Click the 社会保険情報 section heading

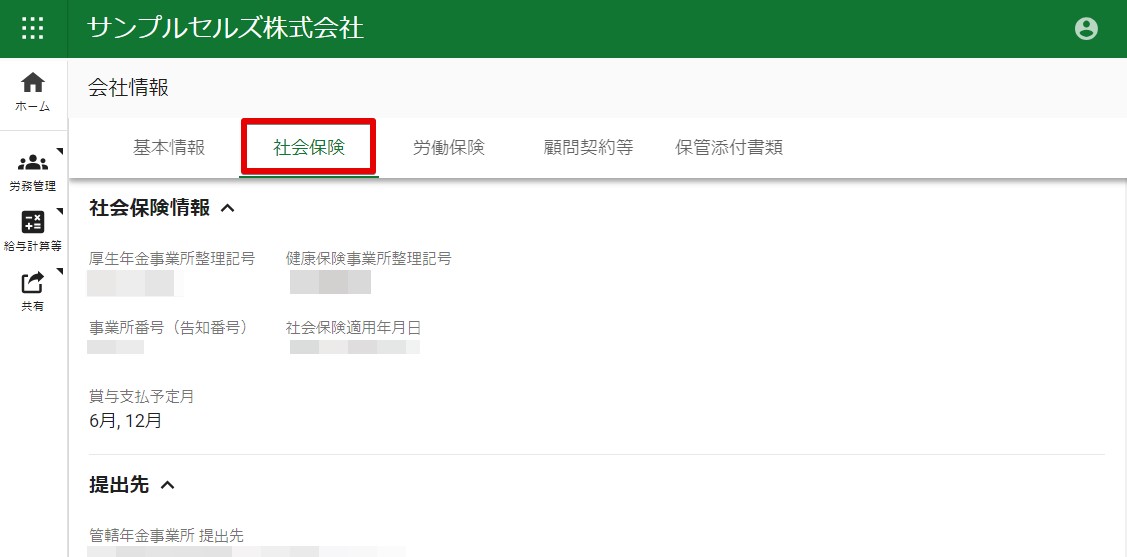point(150,208)
